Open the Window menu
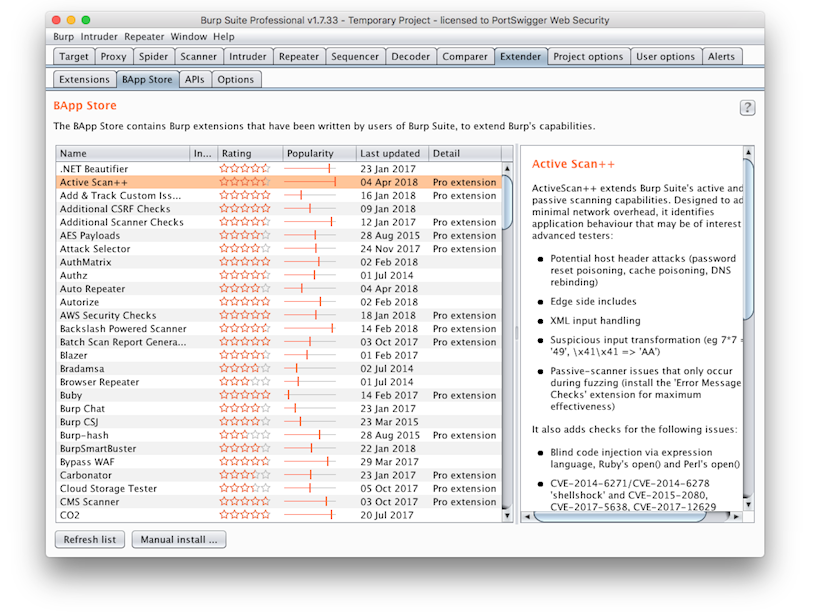822x615 pixels. tap(189, 37)
